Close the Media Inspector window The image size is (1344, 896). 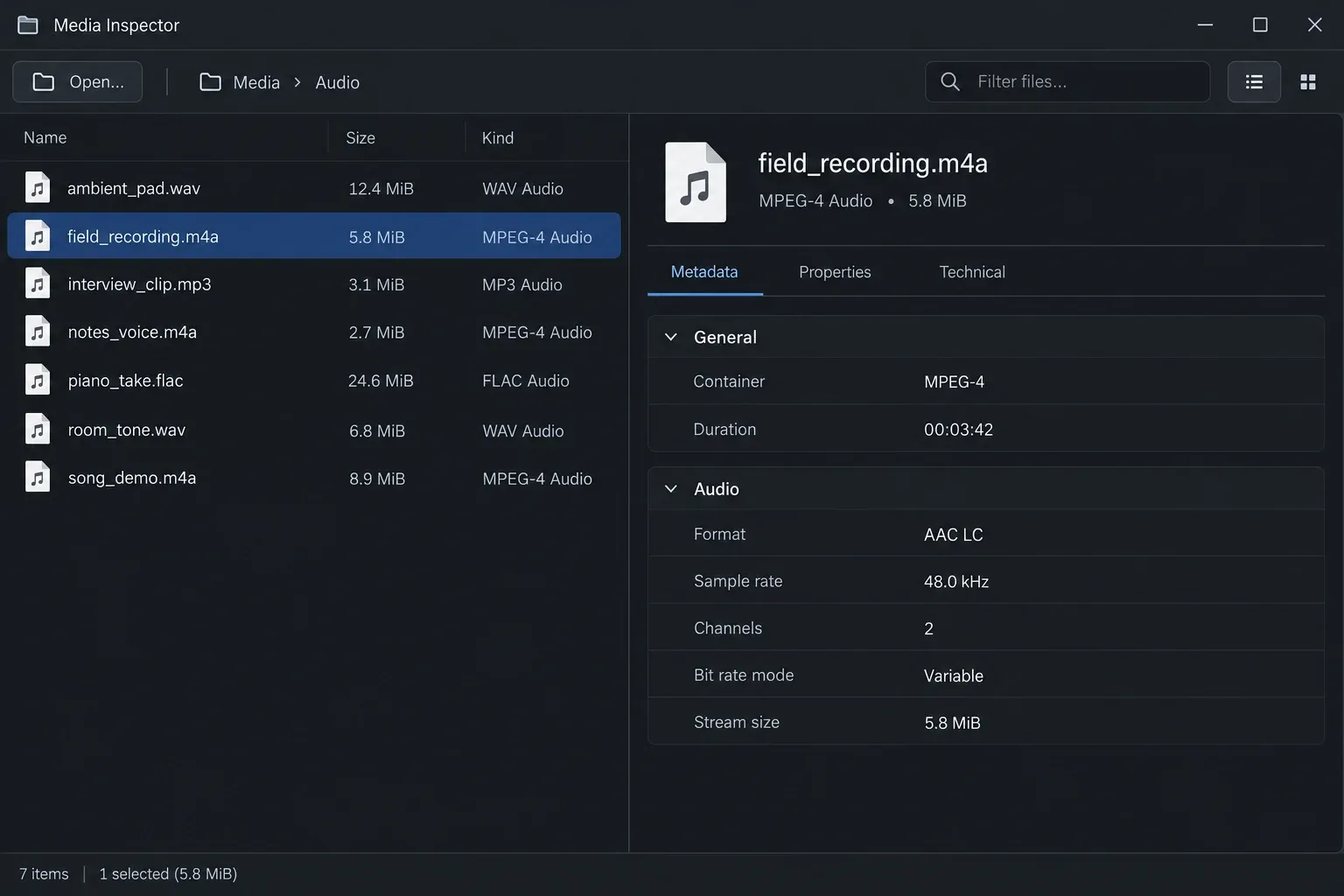coord(1314,24)
